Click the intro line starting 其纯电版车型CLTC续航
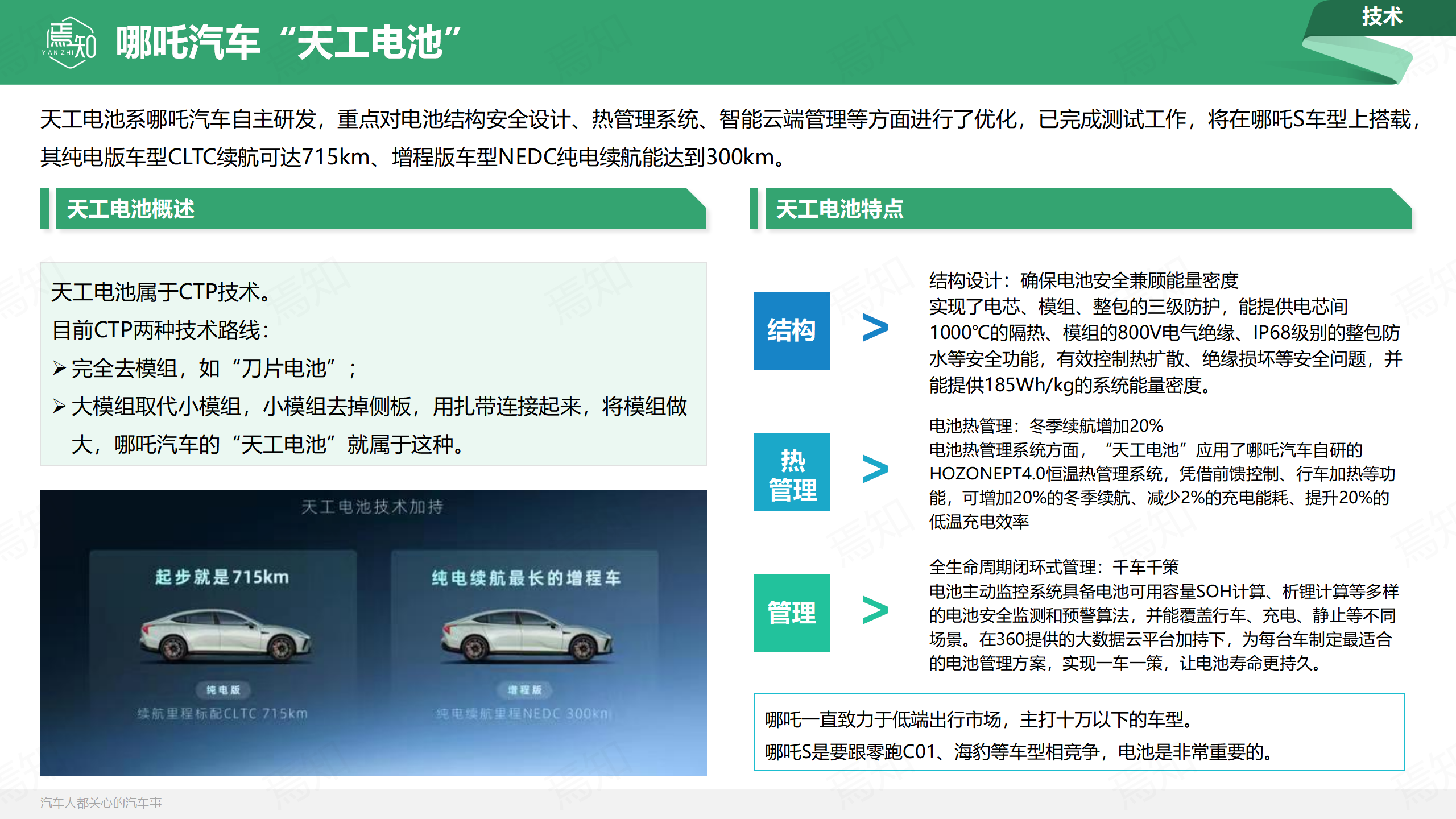The image size is (1456, 819). tap(413, 157)
